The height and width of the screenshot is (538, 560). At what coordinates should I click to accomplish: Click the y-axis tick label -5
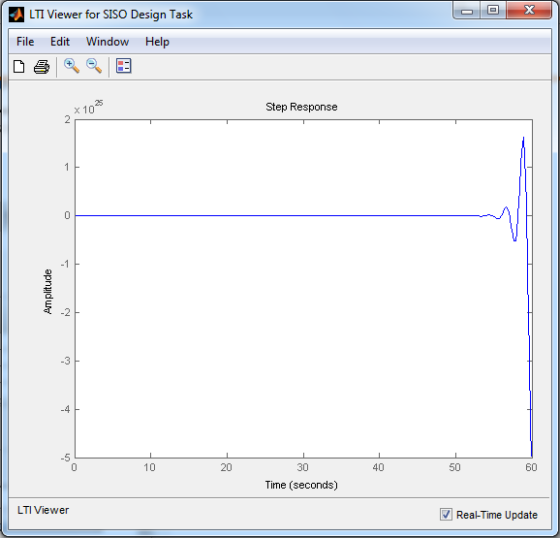pos(65,458)
